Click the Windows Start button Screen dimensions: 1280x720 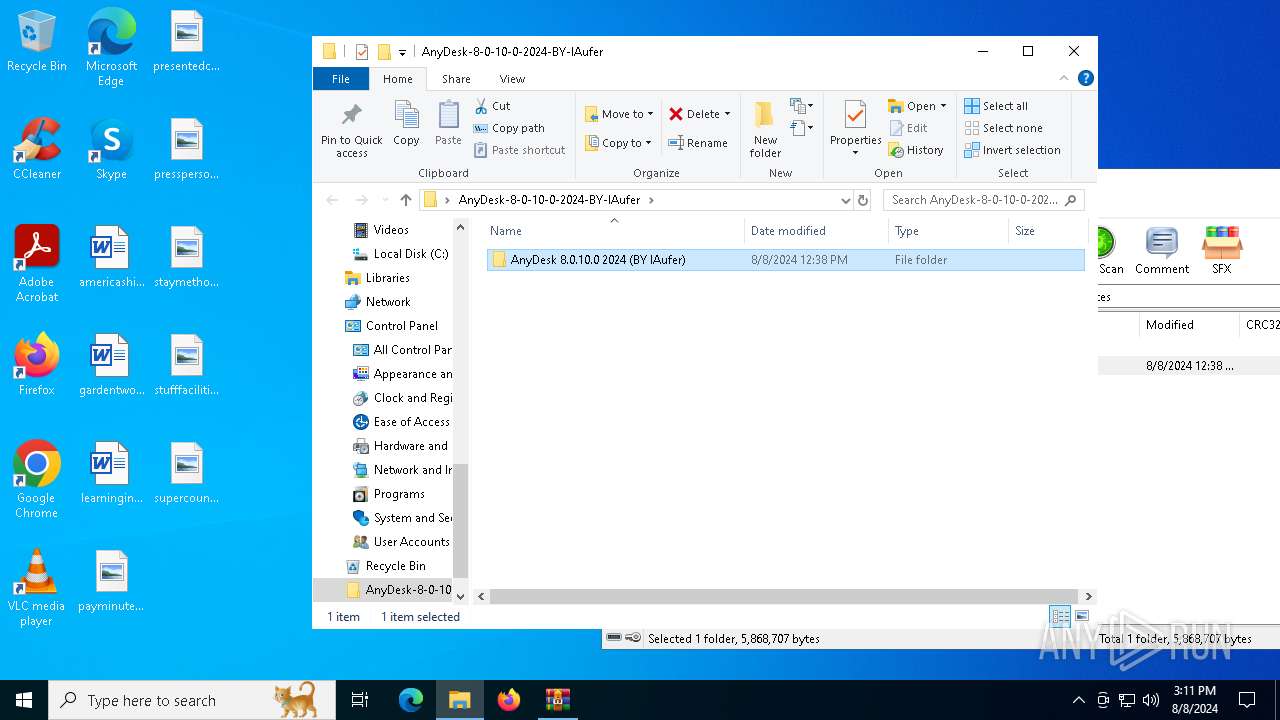[x=24, y=700]
